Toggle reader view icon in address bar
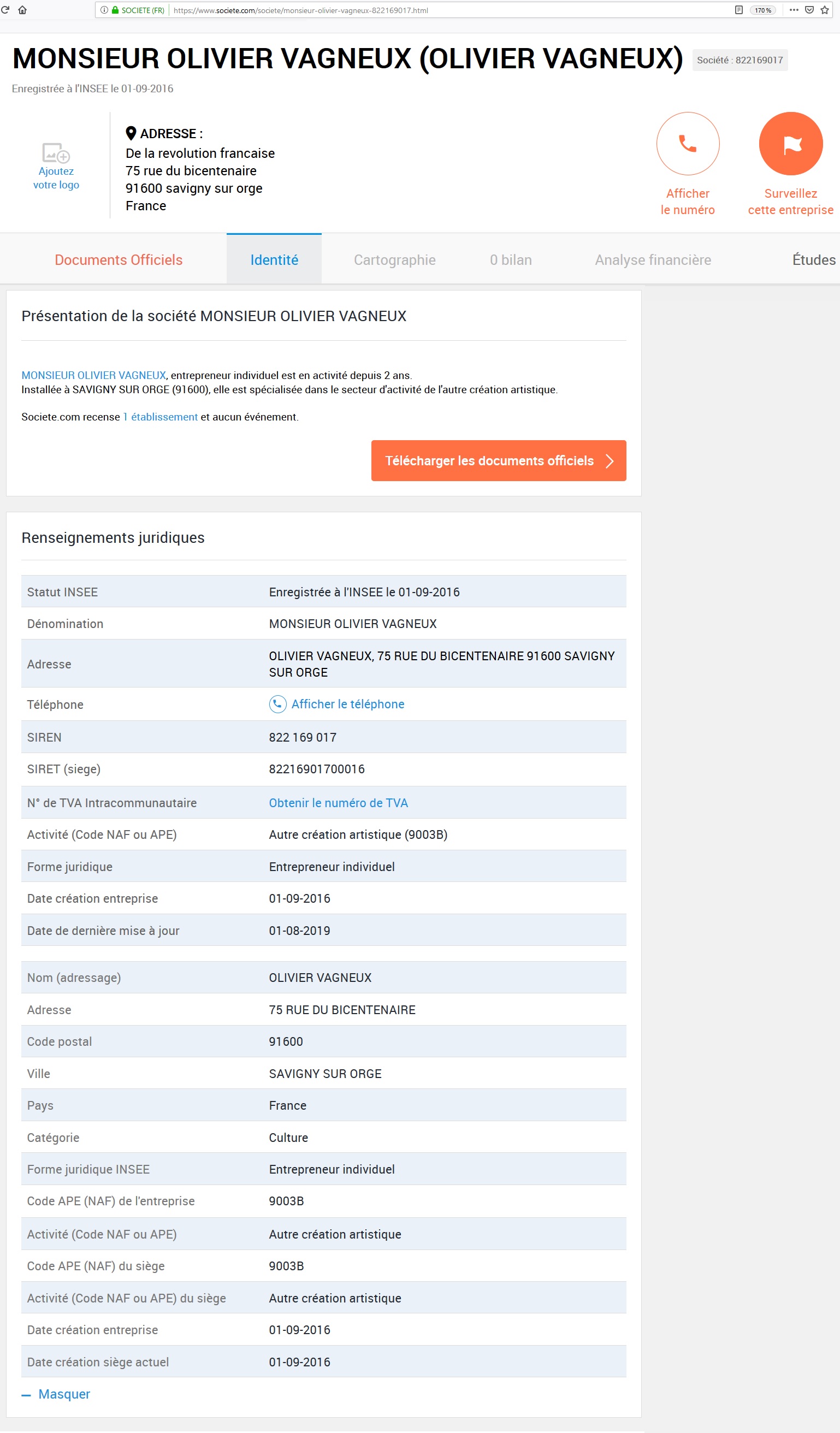This screenshot has height=1433, width=840. click(x=739, y=10)
